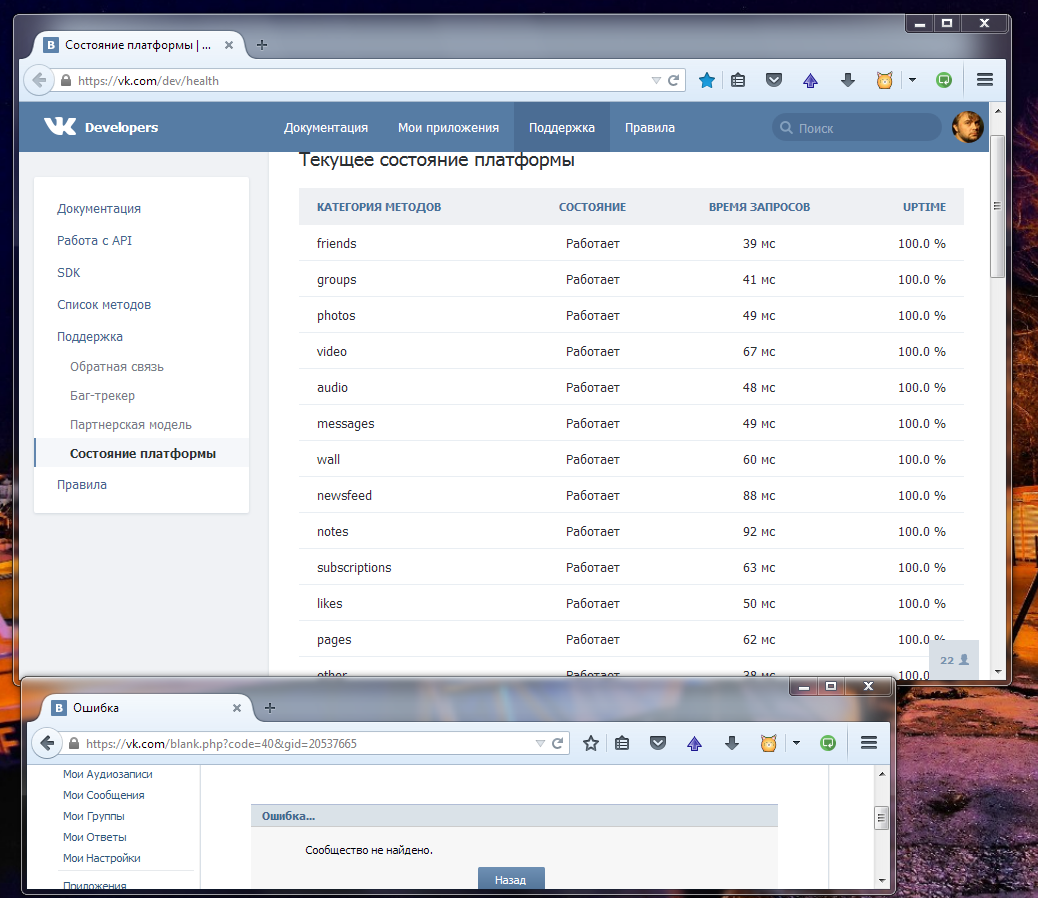The width and height of the screenshot is (1038, 898).
Task: Expand the cat add-on dropdown arrow in the bottom window
Action: click(796, 743)
